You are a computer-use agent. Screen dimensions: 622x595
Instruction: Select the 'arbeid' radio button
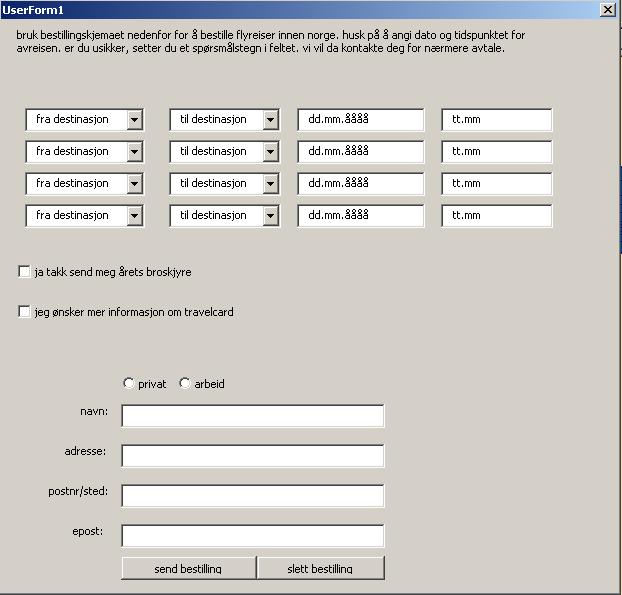[184, 384]
